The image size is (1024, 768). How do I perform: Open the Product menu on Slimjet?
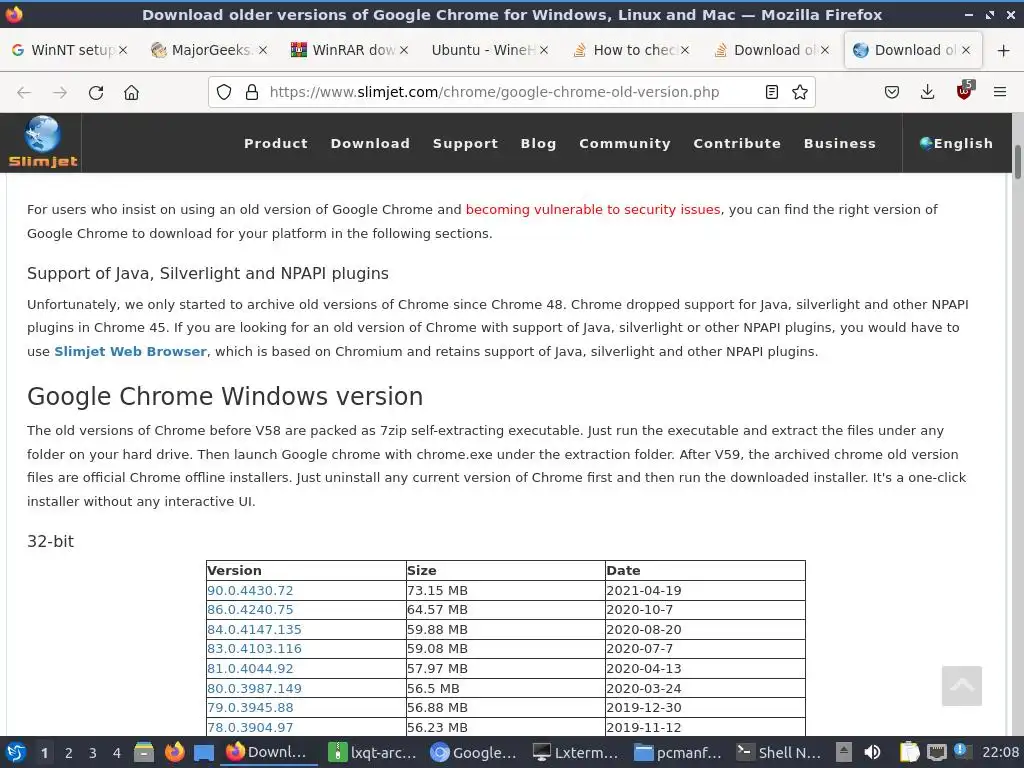pos(276,143)
